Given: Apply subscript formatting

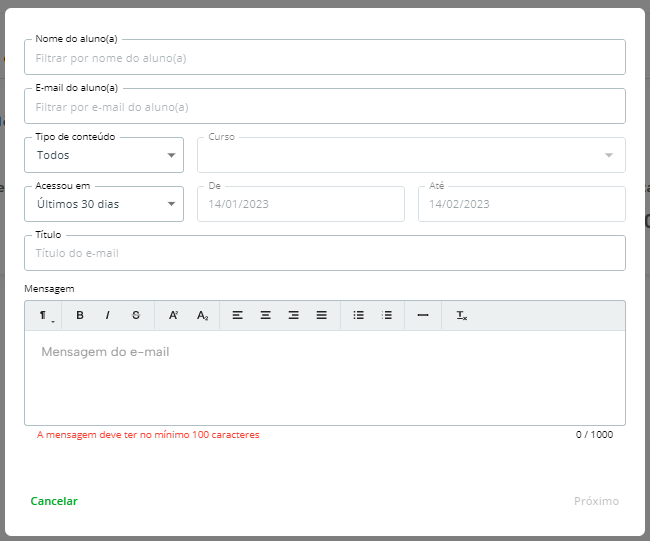Looking at the screenshot, I should [x=202, y=315].
